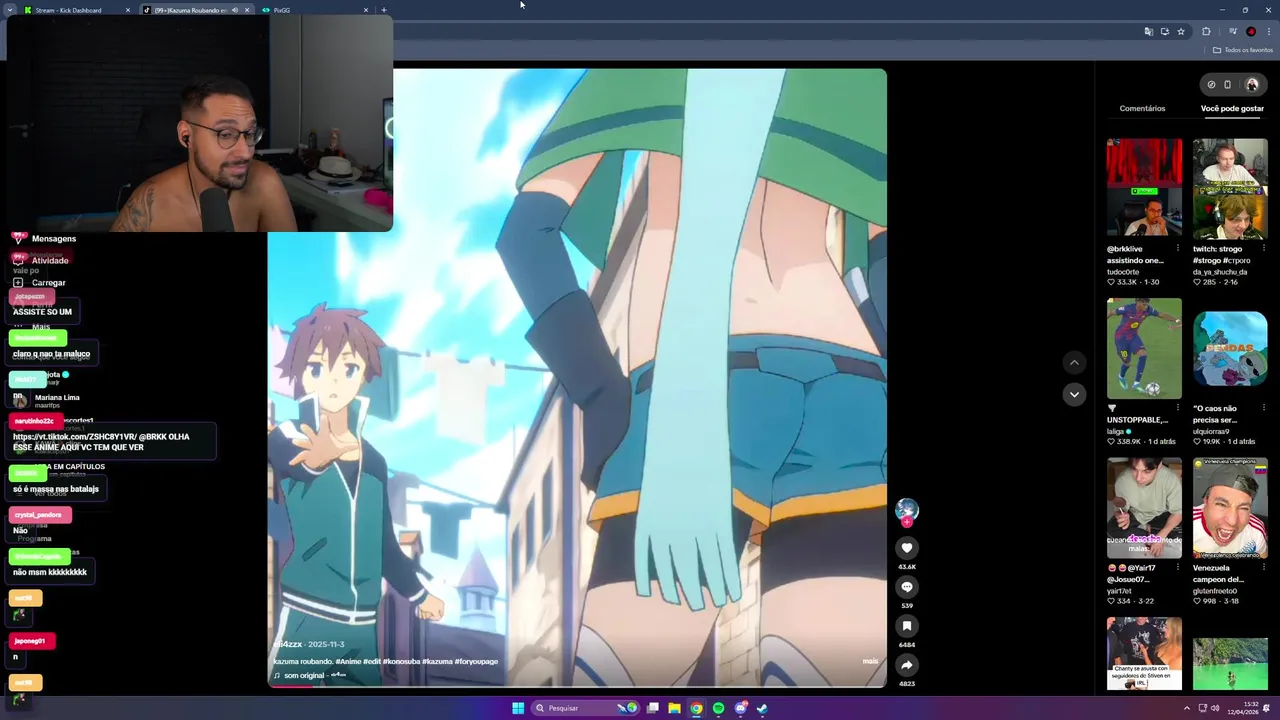Screen dimensions: 1280x720
Task: Bookmark this page with the star icon
Action: (x=1181, y=32)
